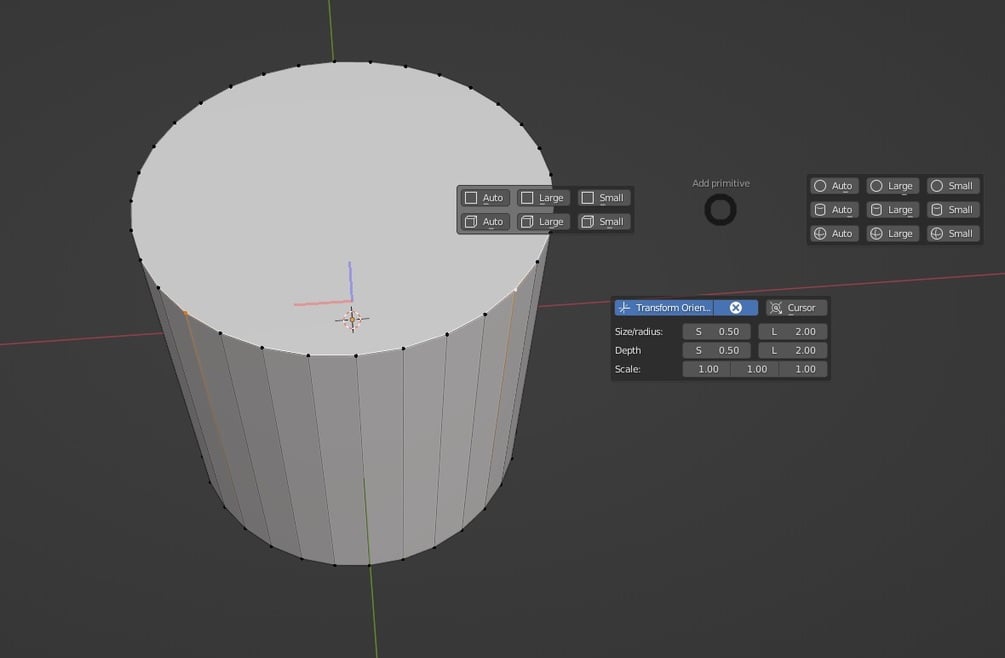Add a Large cylinder primitive
Screen dimensions: 1005x658
coord(892,210)
